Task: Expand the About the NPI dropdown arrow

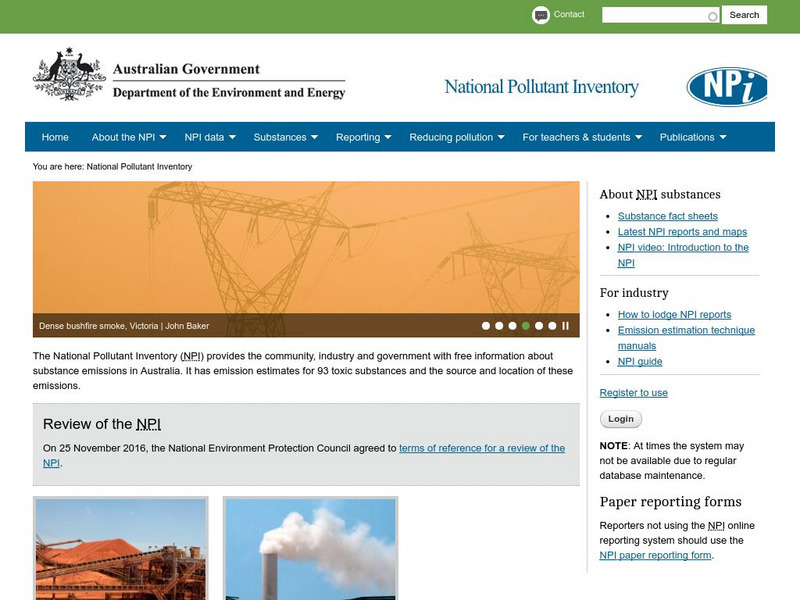Action: click(163, 137)
